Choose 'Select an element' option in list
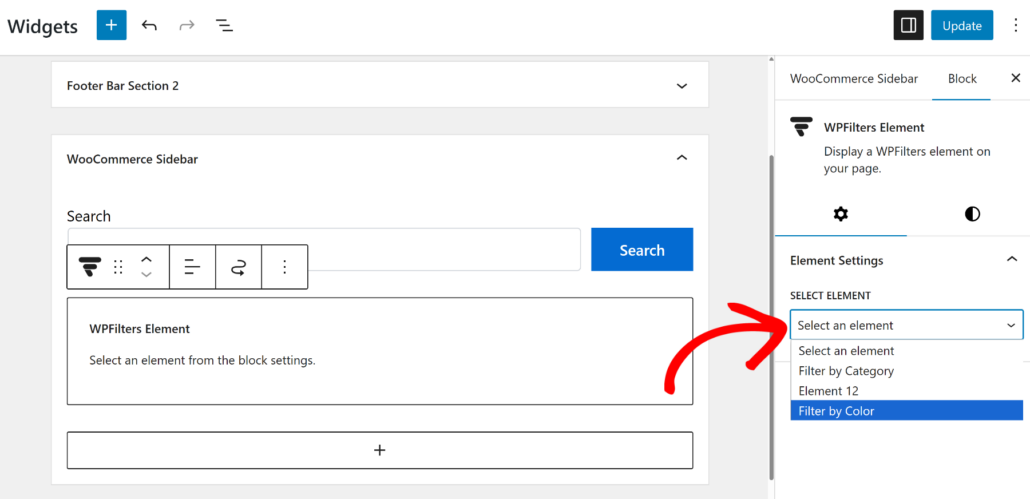Viewport: 1030px width, 499px height. [x=907, y=351]
